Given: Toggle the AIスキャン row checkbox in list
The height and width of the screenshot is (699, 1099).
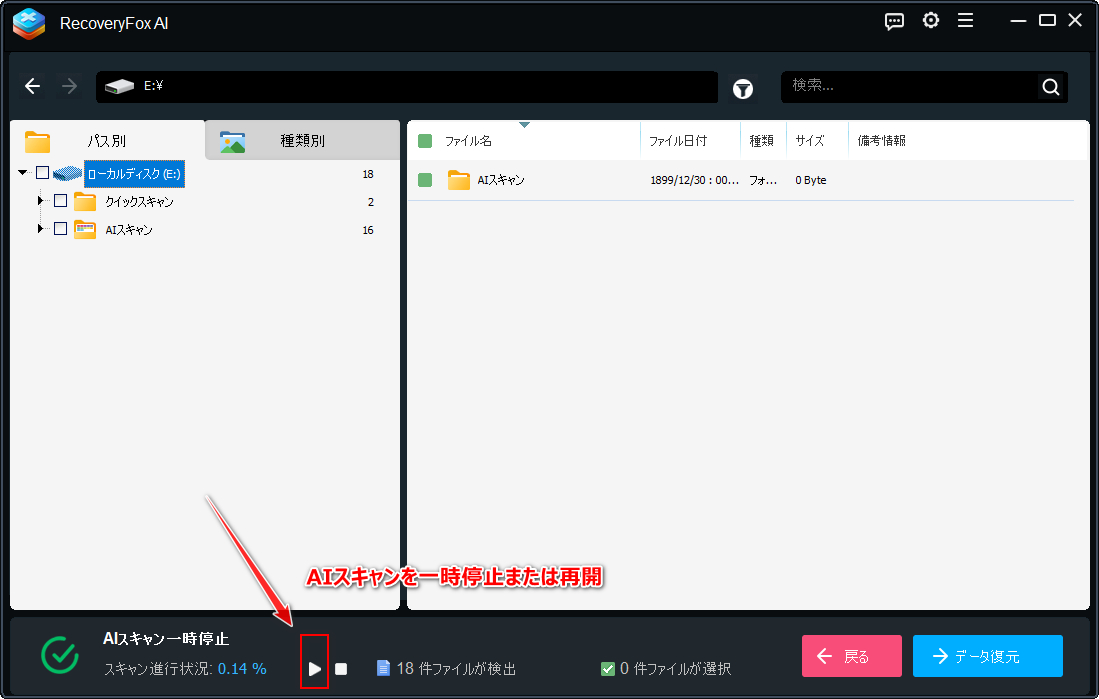Looking at the screenshot, I should pos(425,180).
